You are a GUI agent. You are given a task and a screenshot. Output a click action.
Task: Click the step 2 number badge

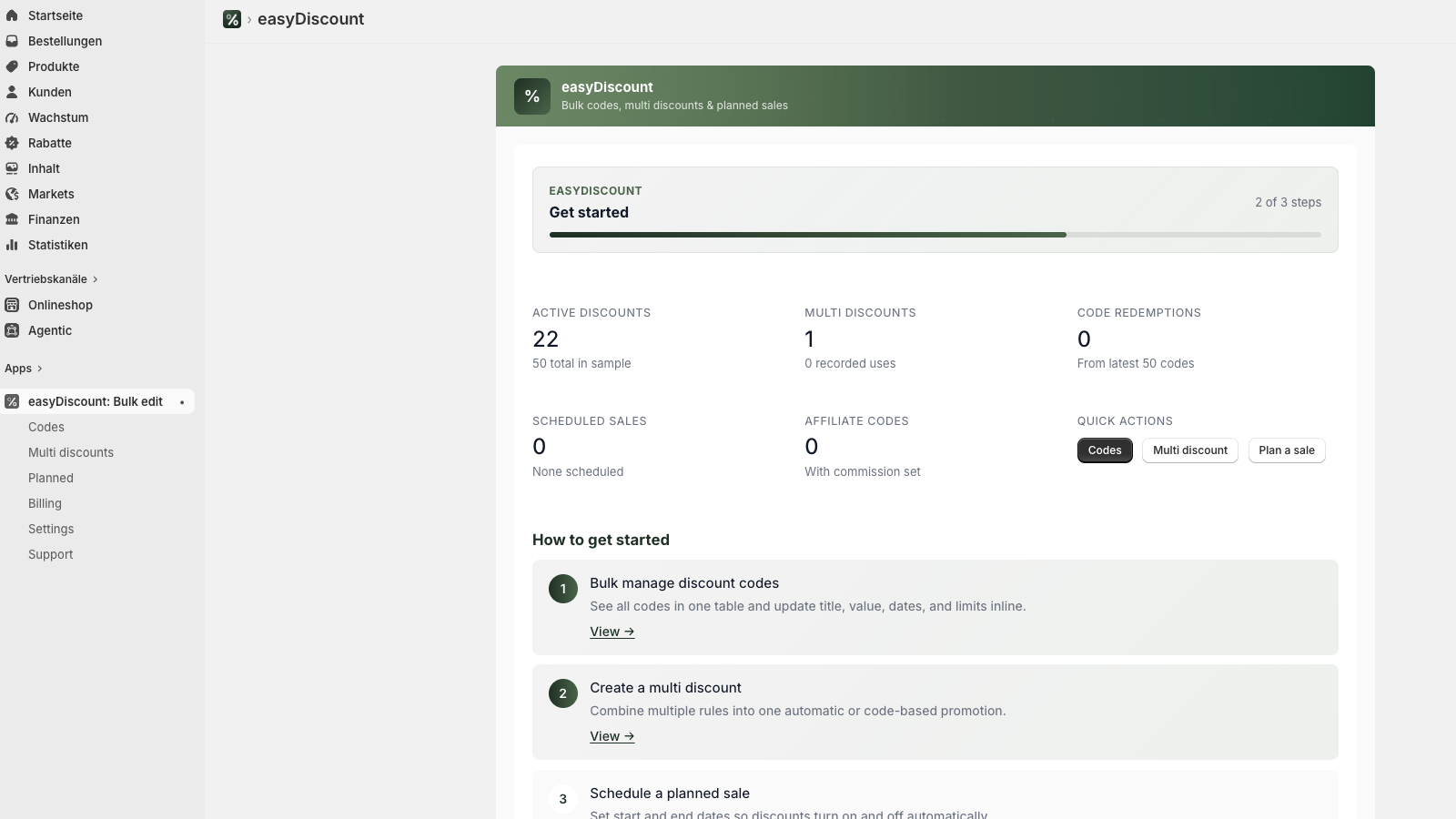[563, 693]
